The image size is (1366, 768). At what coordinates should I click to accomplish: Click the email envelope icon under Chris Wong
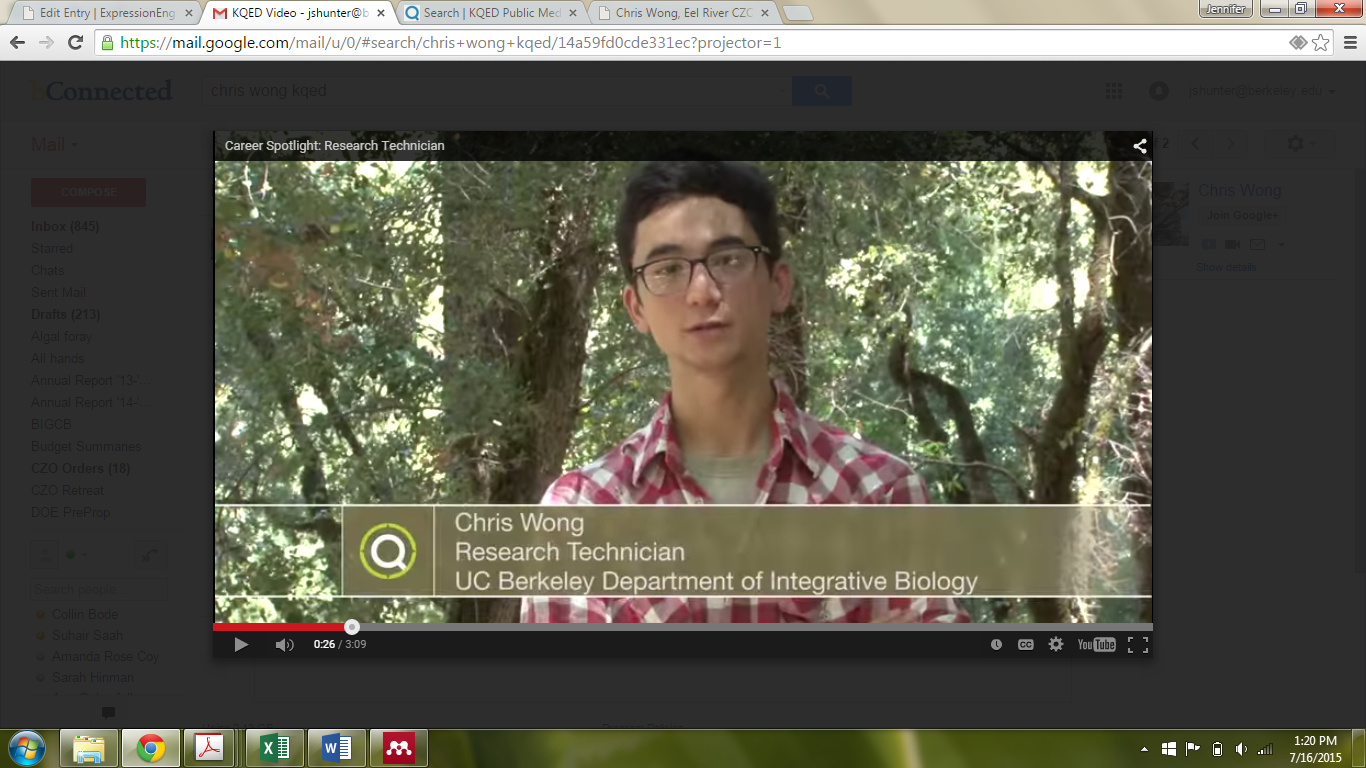1257,245
